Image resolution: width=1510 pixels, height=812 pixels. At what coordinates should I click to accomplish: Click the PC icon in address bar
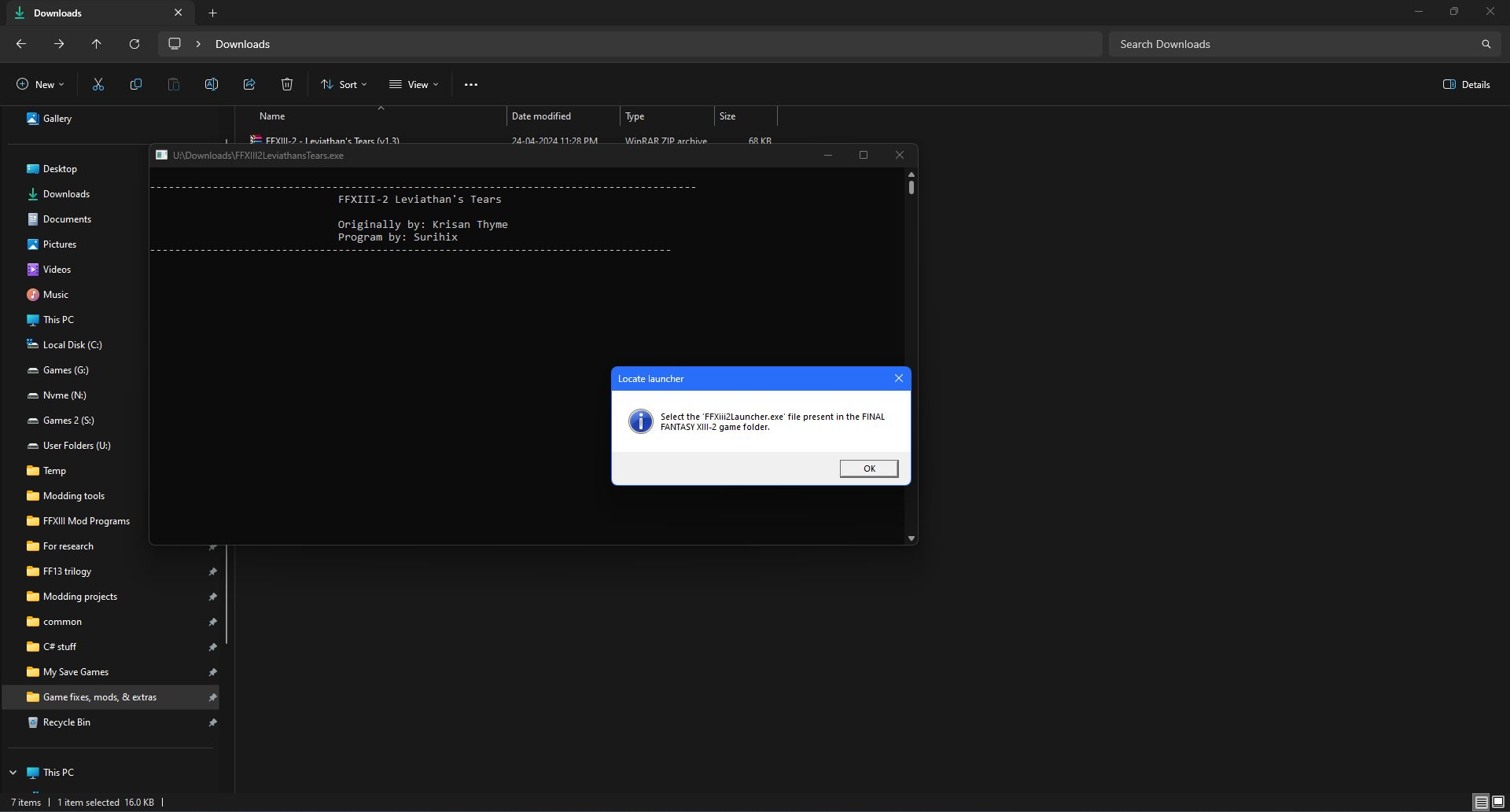(175, 44)
